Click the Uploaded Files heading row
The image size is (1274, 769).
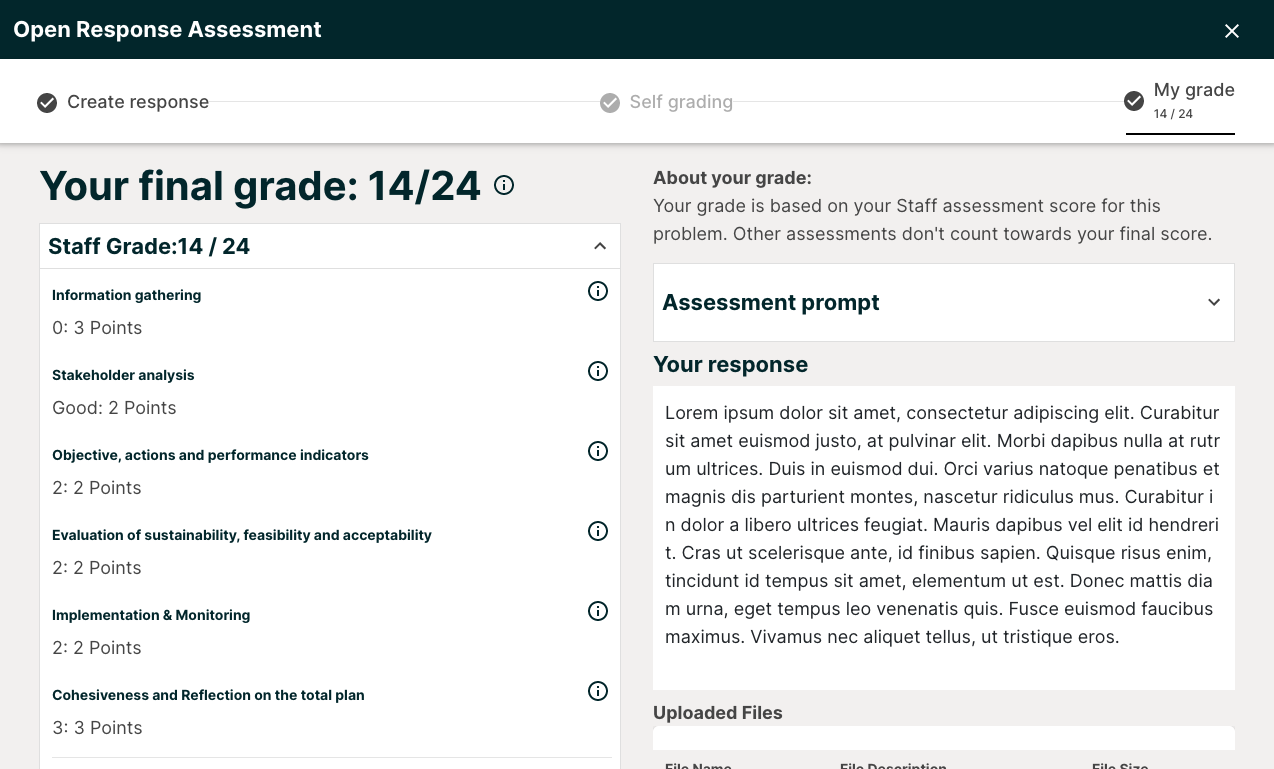pos(717,712)
